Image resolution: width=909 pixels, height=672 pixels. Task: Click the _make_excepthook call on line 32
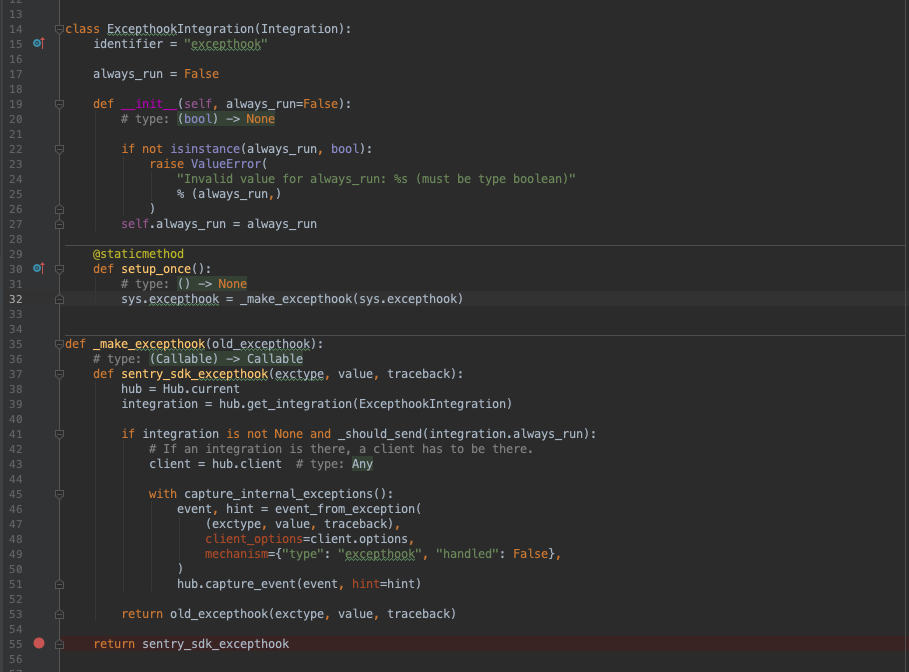(296, 299)
